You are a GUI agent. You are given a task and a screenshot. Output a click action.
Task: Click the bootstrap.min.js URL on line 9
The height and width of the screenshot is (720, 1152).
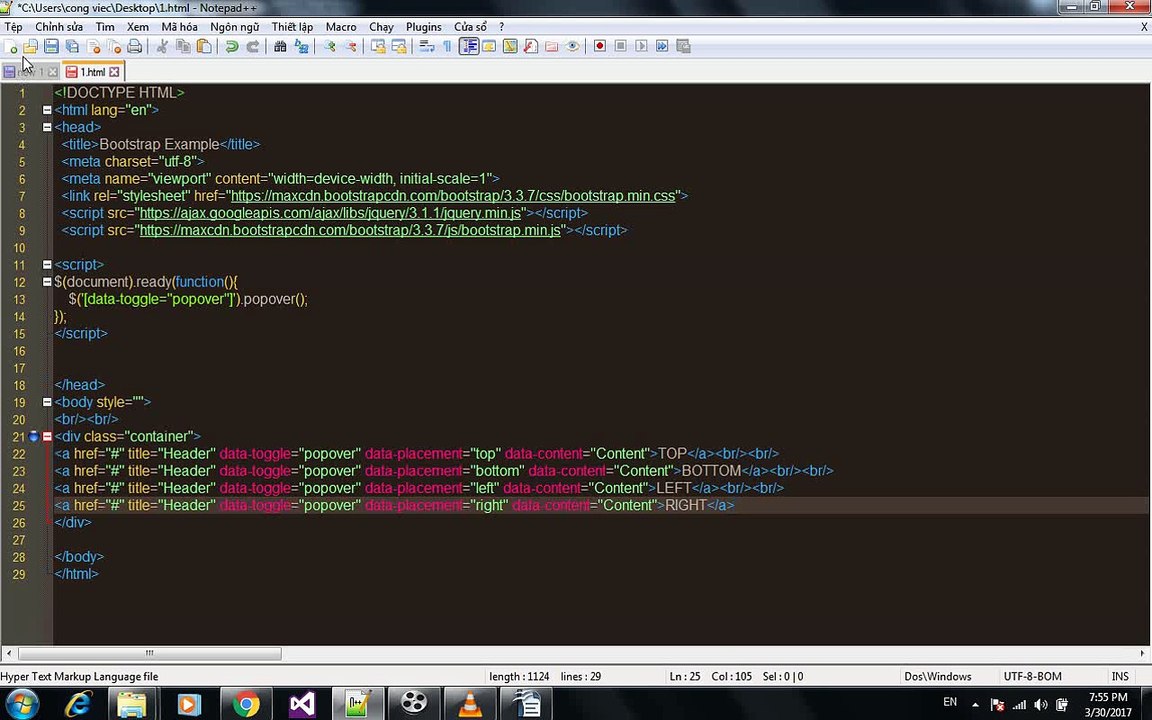click(x=350, y=230)
